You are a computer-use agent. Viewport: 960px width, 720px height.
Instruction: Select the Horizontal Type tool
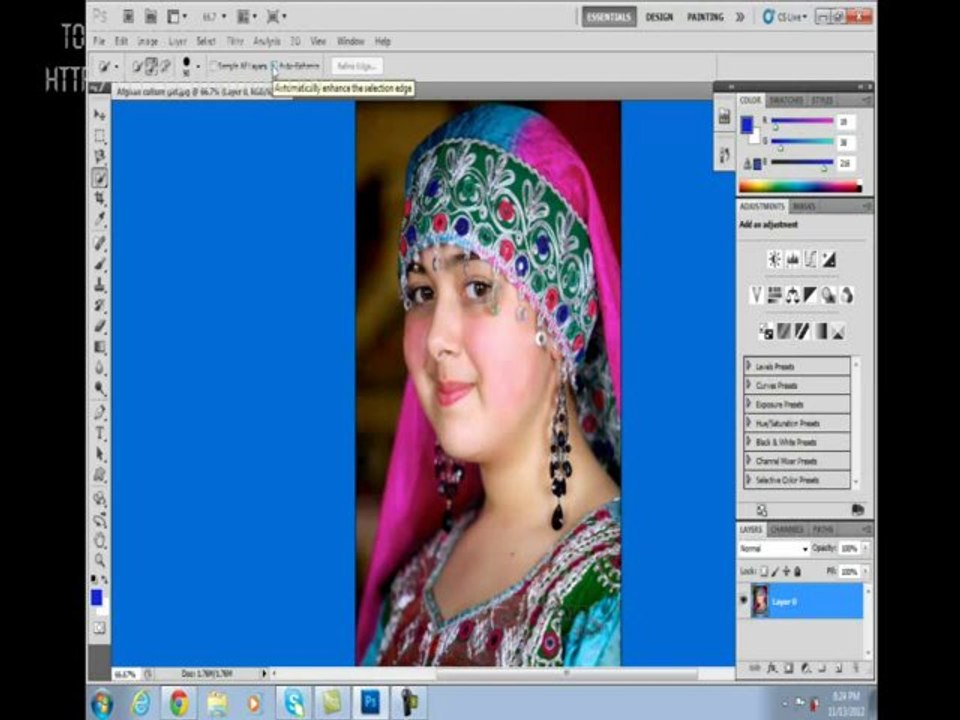99,433
